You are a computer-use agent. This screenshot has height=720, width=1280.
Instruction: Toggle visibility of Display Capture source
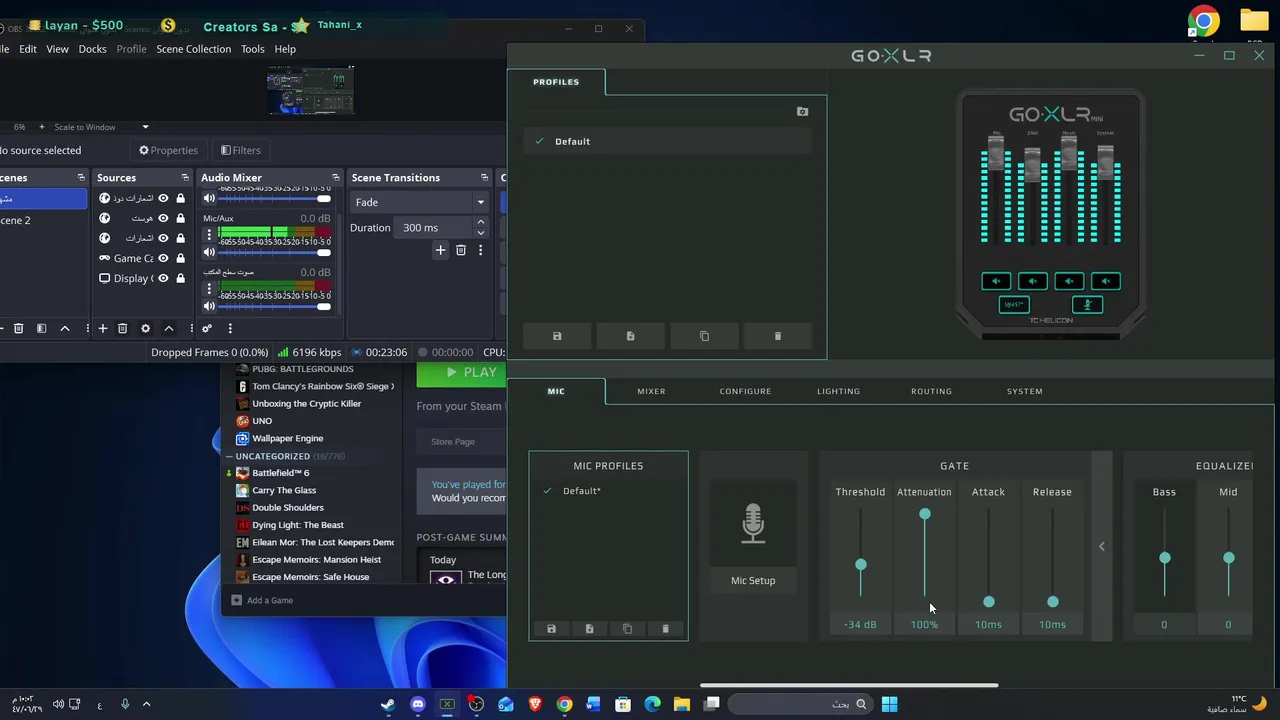click(x=163, y=278)
